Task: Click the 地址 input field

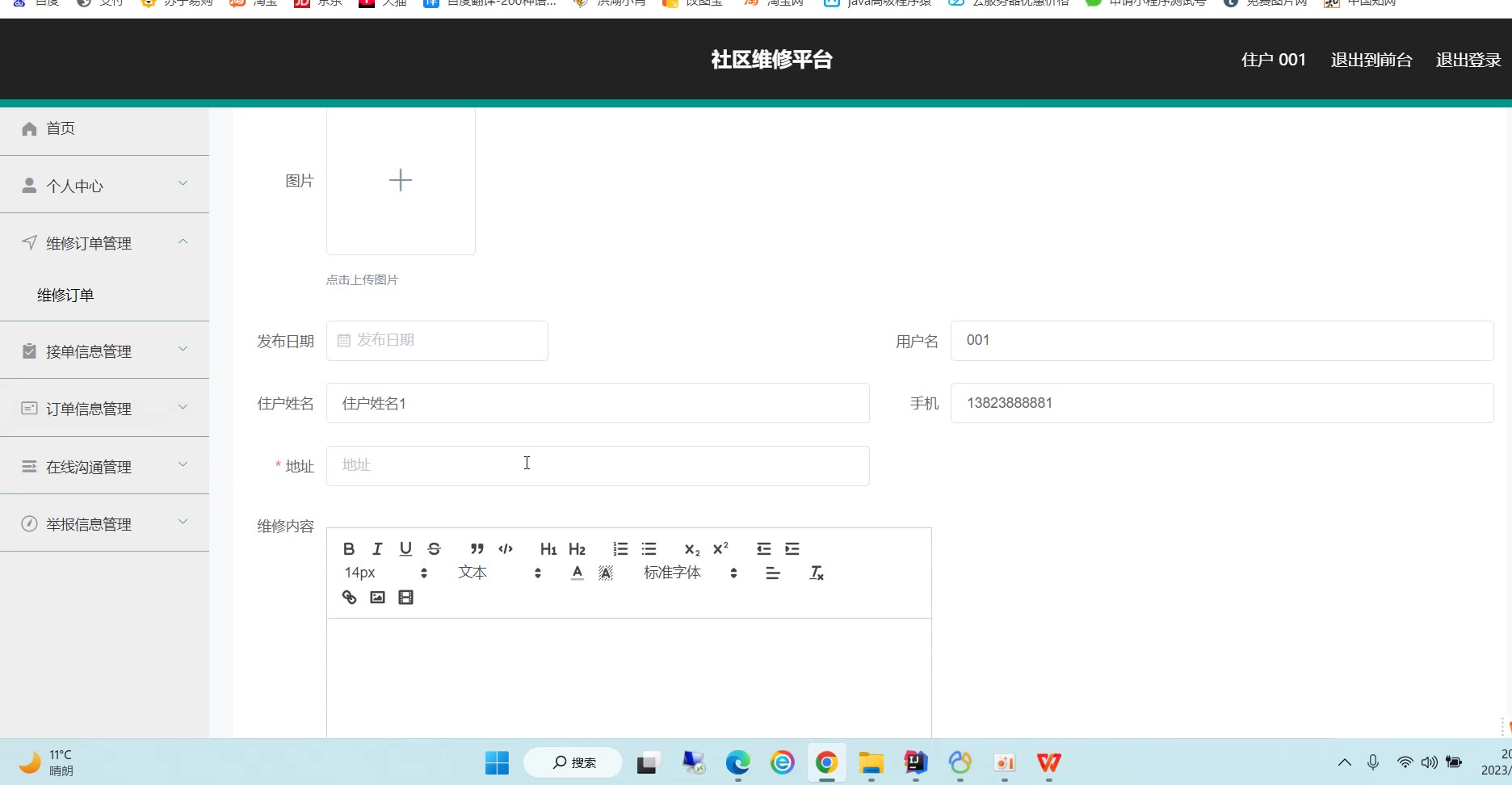Action: (x=598, y=466)
